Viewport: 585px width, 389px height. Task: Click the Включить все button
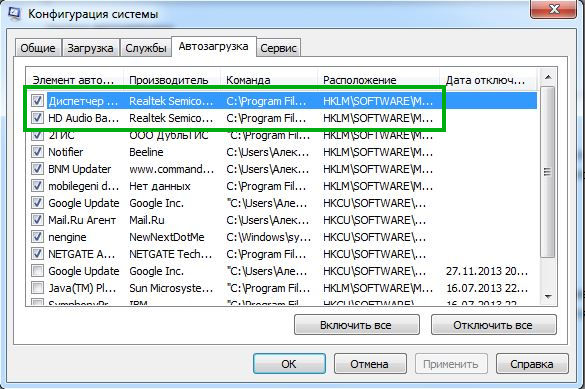coord(357,325)
